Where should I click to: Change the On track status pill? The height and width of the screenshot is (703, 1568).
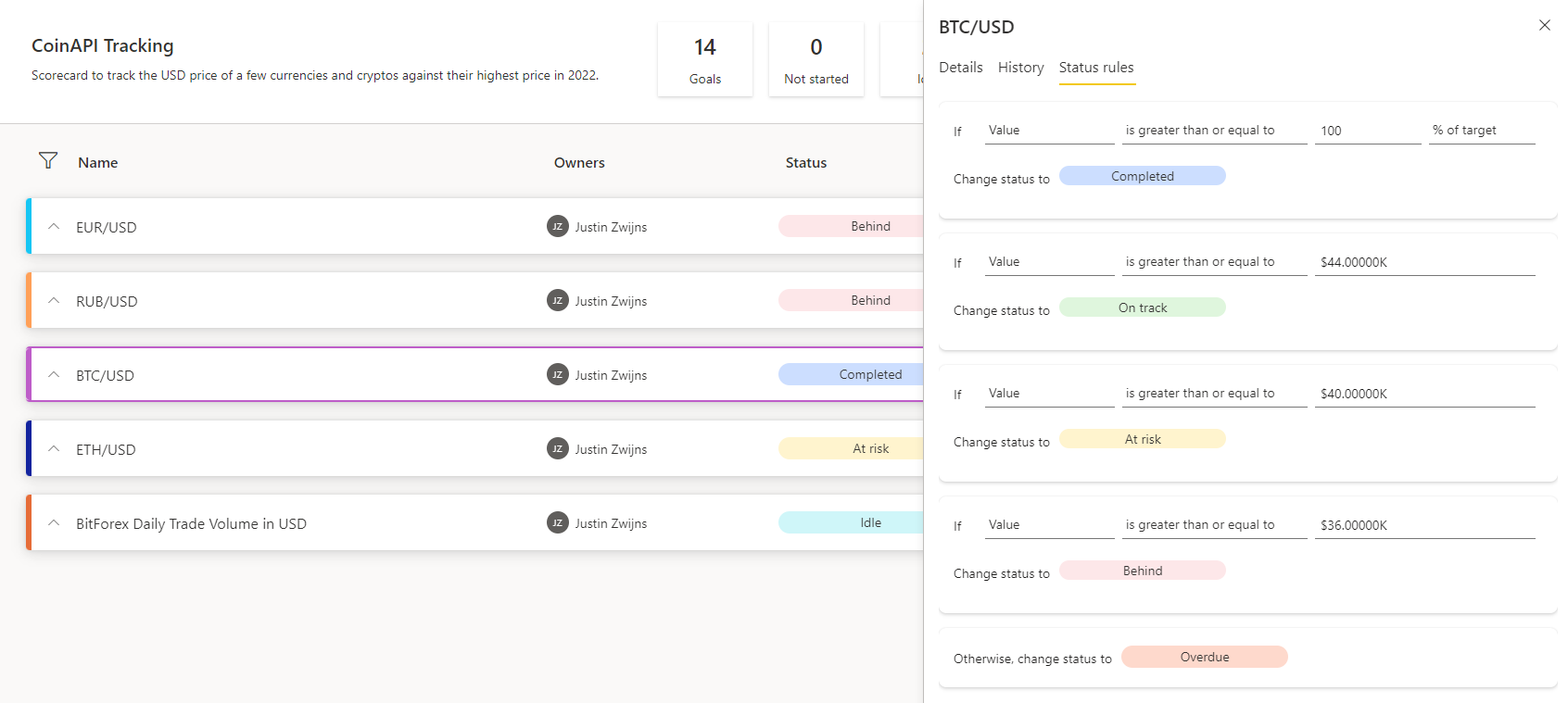(1142, 308)
